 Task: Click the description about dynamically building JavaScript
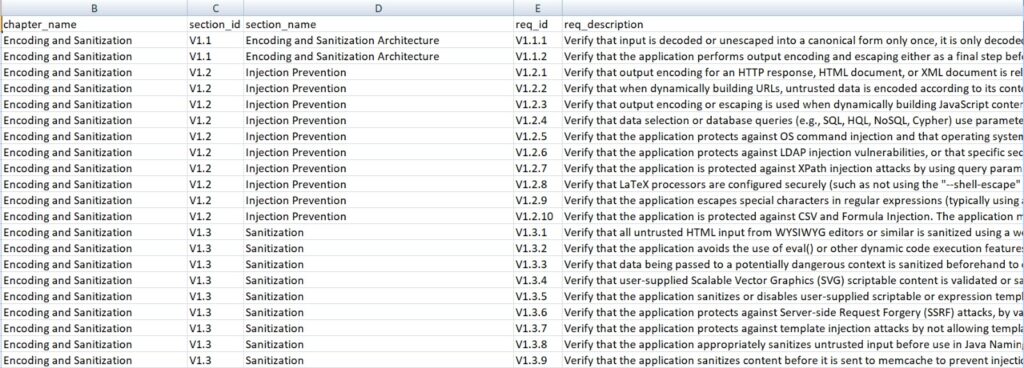(793, 104)
